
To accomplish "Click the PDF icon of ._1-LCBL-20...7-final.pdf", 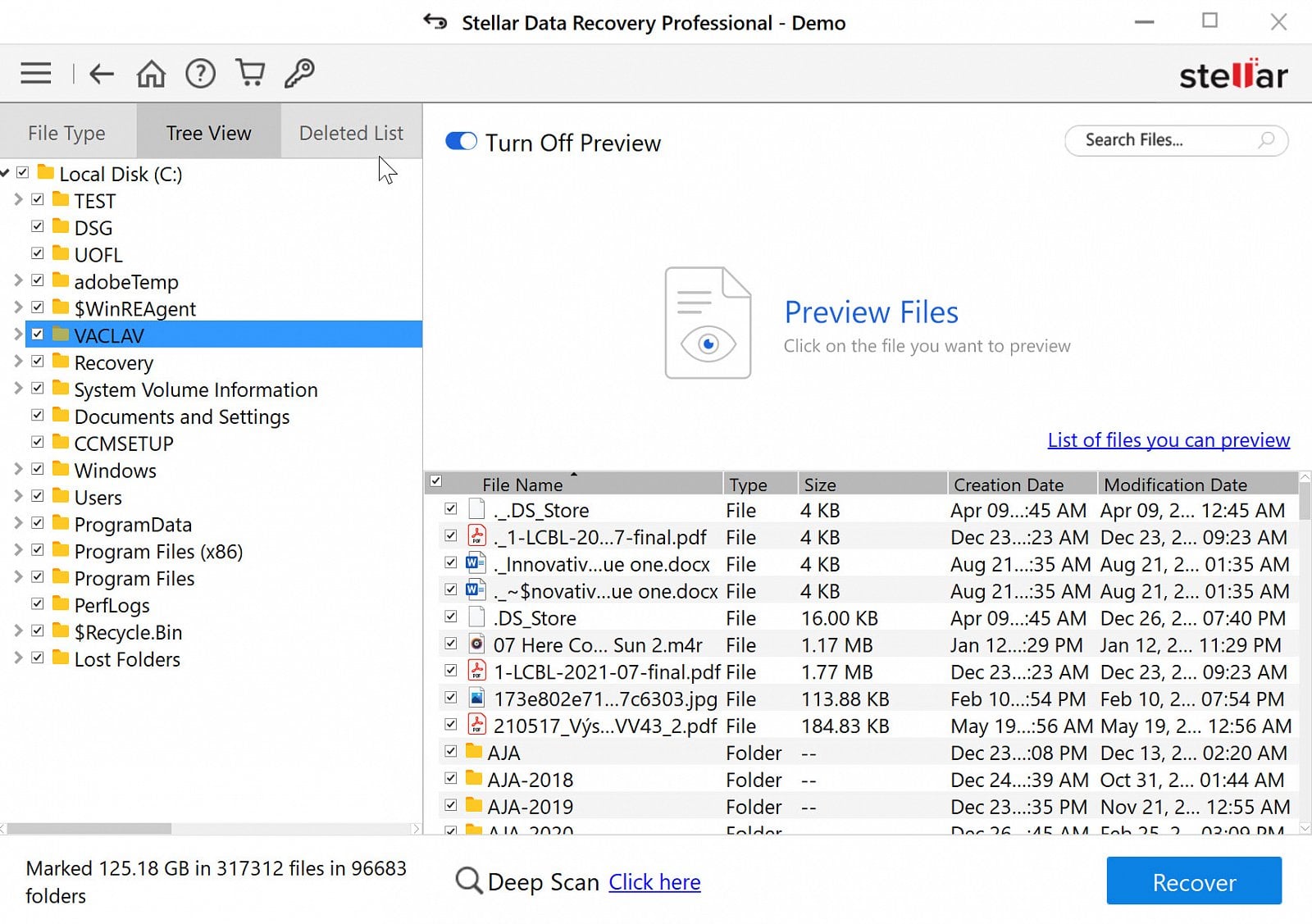I will (x=476, y=536).
